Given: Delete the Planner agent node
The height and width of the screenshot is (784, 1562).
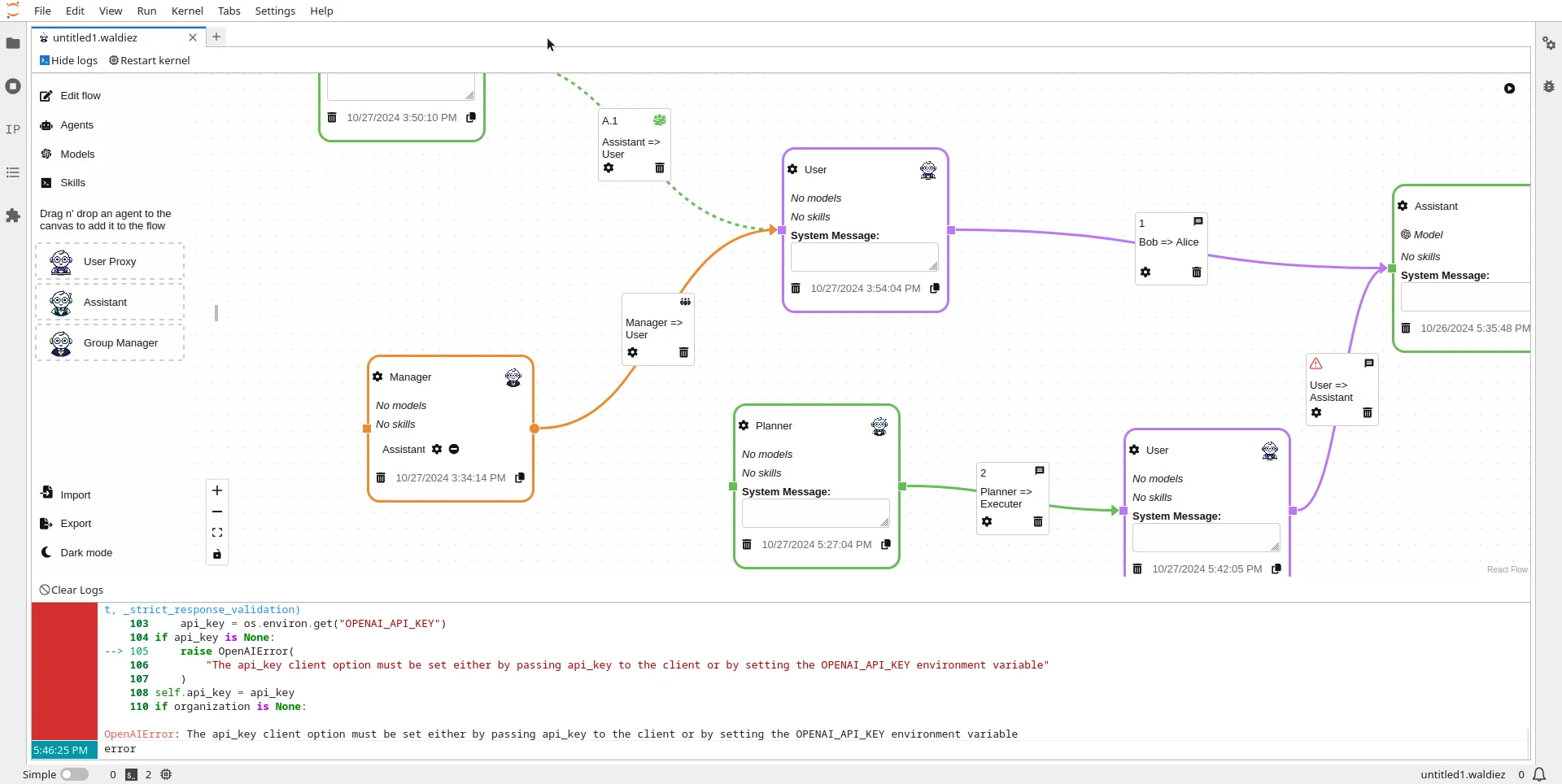Looking at the screenshot, I should click(747, 545).
